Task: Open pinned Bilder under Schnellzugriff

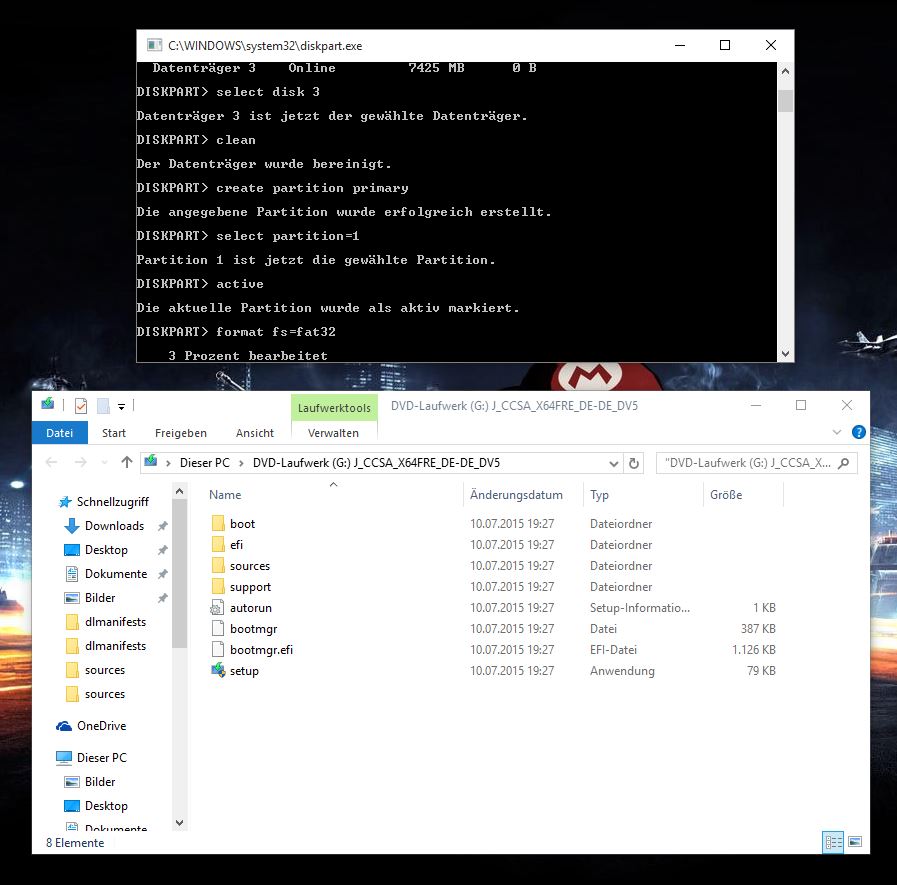Action: pyautogui.click(x=100, y=598)
